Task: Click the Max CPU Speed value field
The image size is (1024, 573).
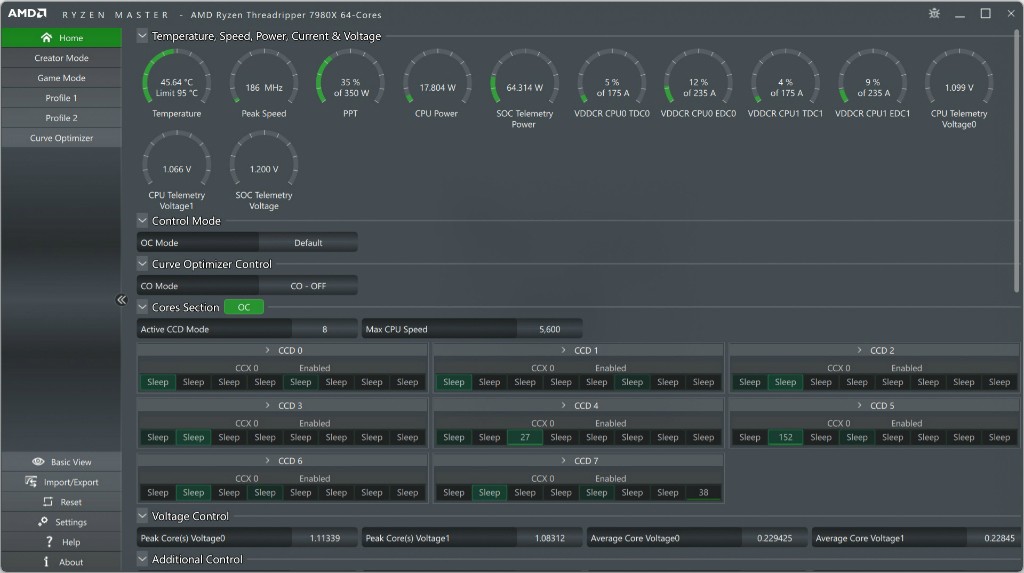Action: (549, 329)
